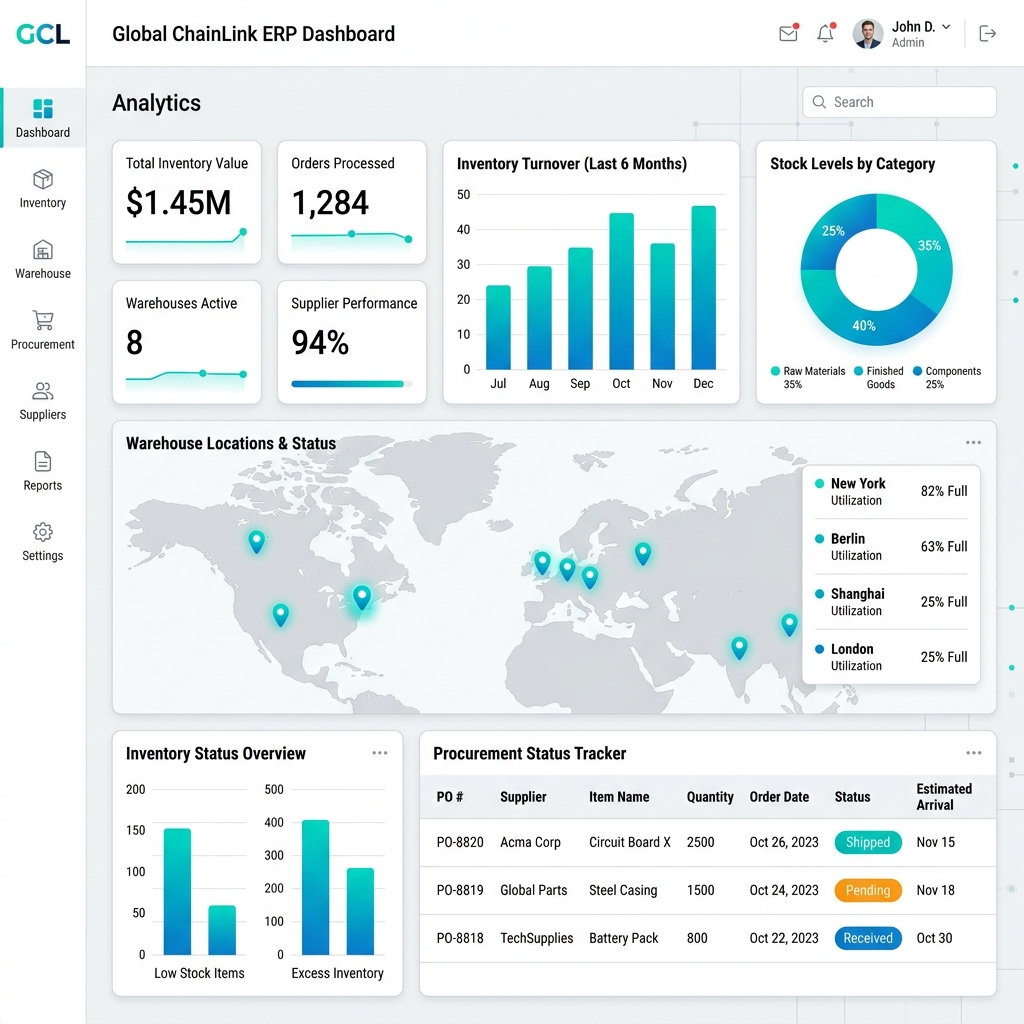1024x1024 pixels.
Task: Open the notifications bell
Action: [825, 33]
